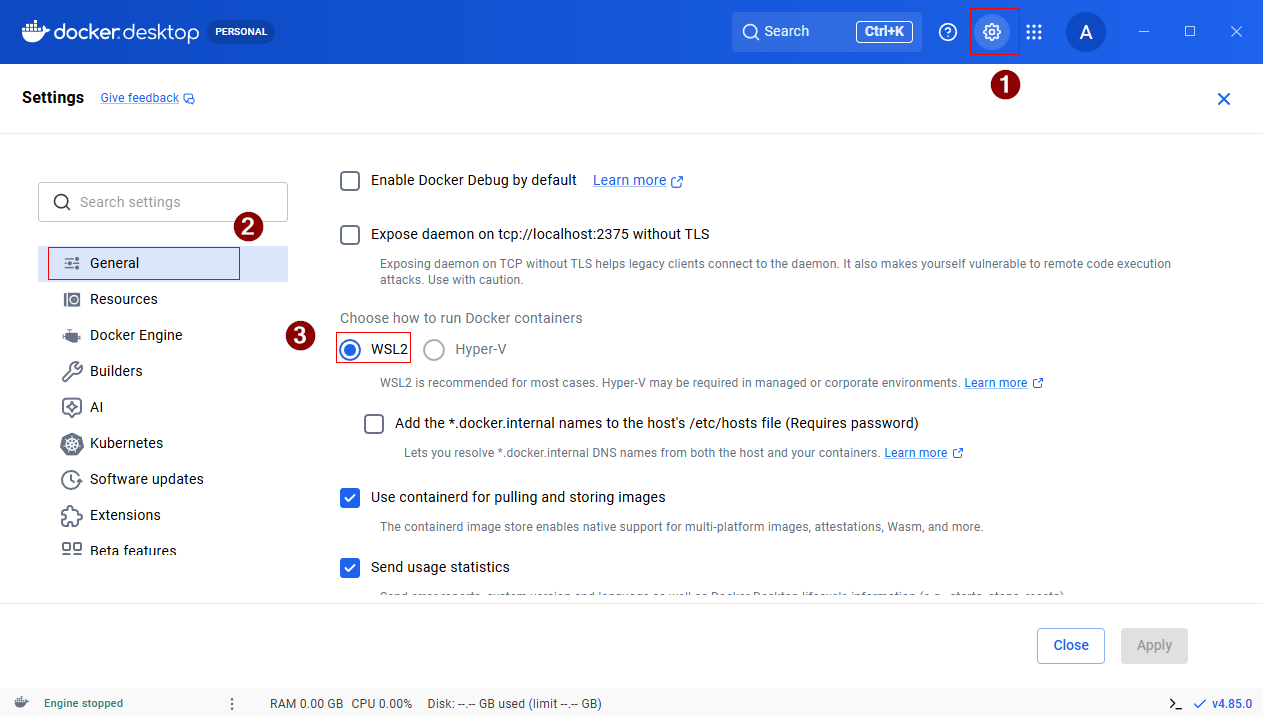Open Software updates settings section
This screenshot has height=717, width=1263.
(163, 479)
